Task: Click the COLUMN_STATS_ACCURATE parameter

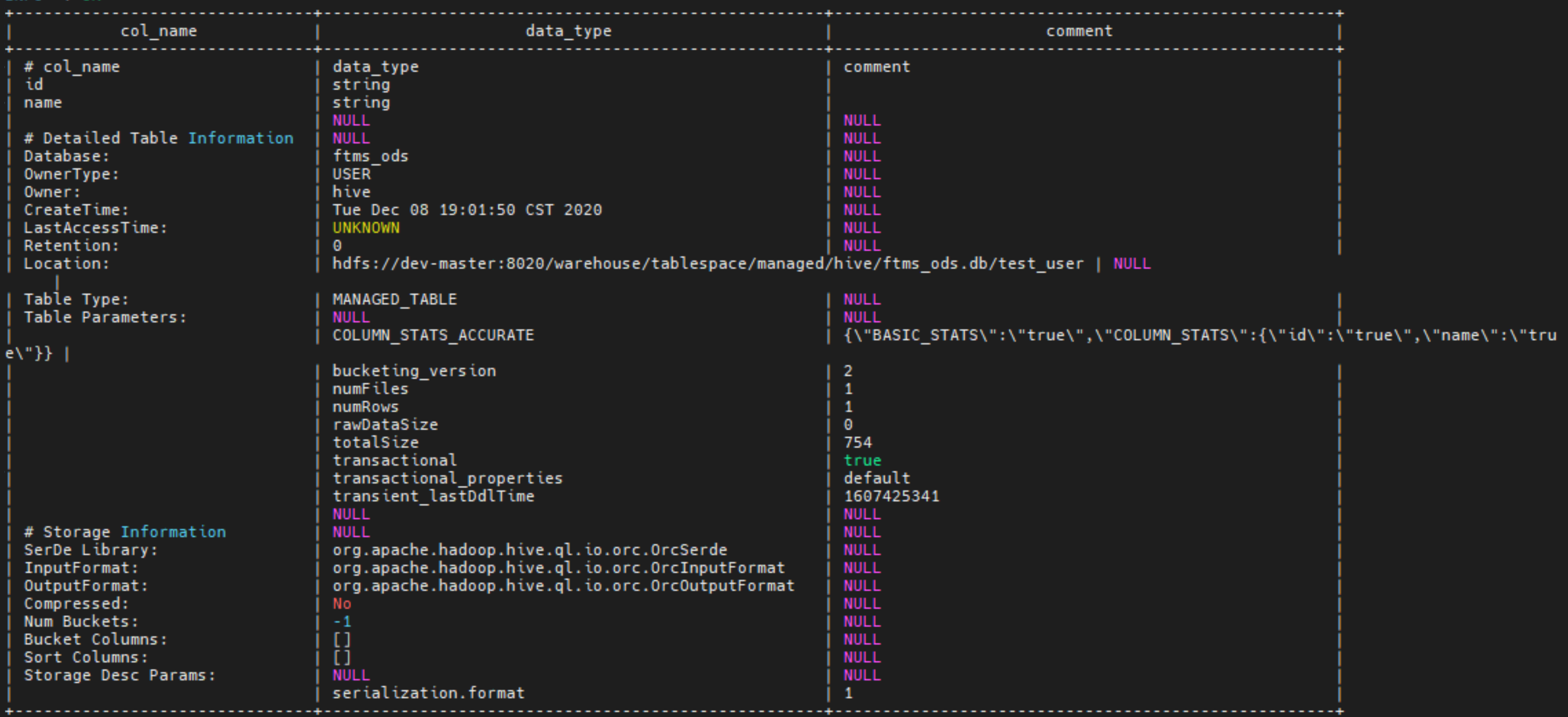Action: [433, 335]
